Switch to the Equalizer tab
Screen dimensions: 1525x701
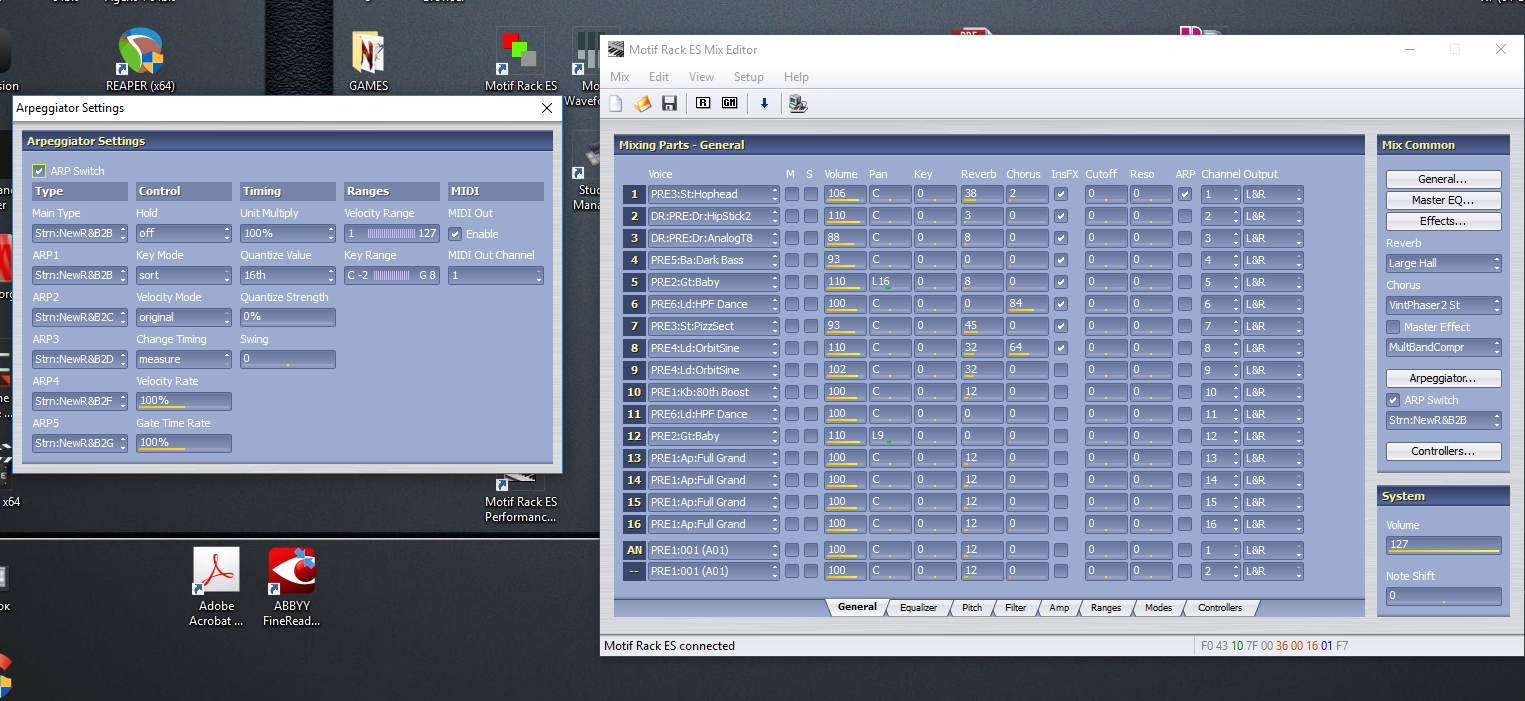pyautogui.click(x=918, y=608)
